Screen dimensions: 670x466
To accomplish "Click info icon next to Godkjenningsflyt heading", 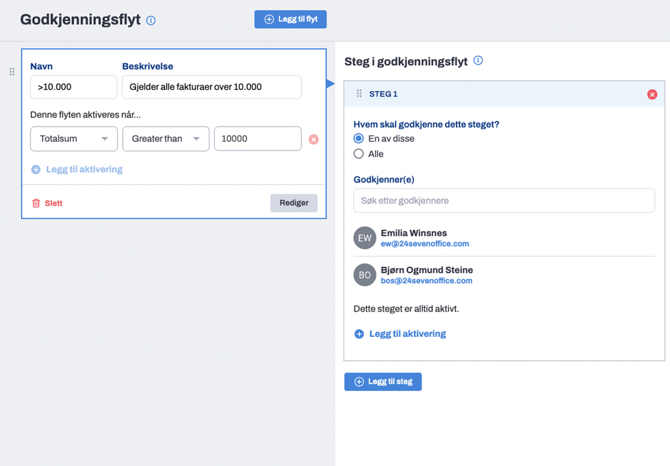I will pyautogui.click(x=151, y=20).
